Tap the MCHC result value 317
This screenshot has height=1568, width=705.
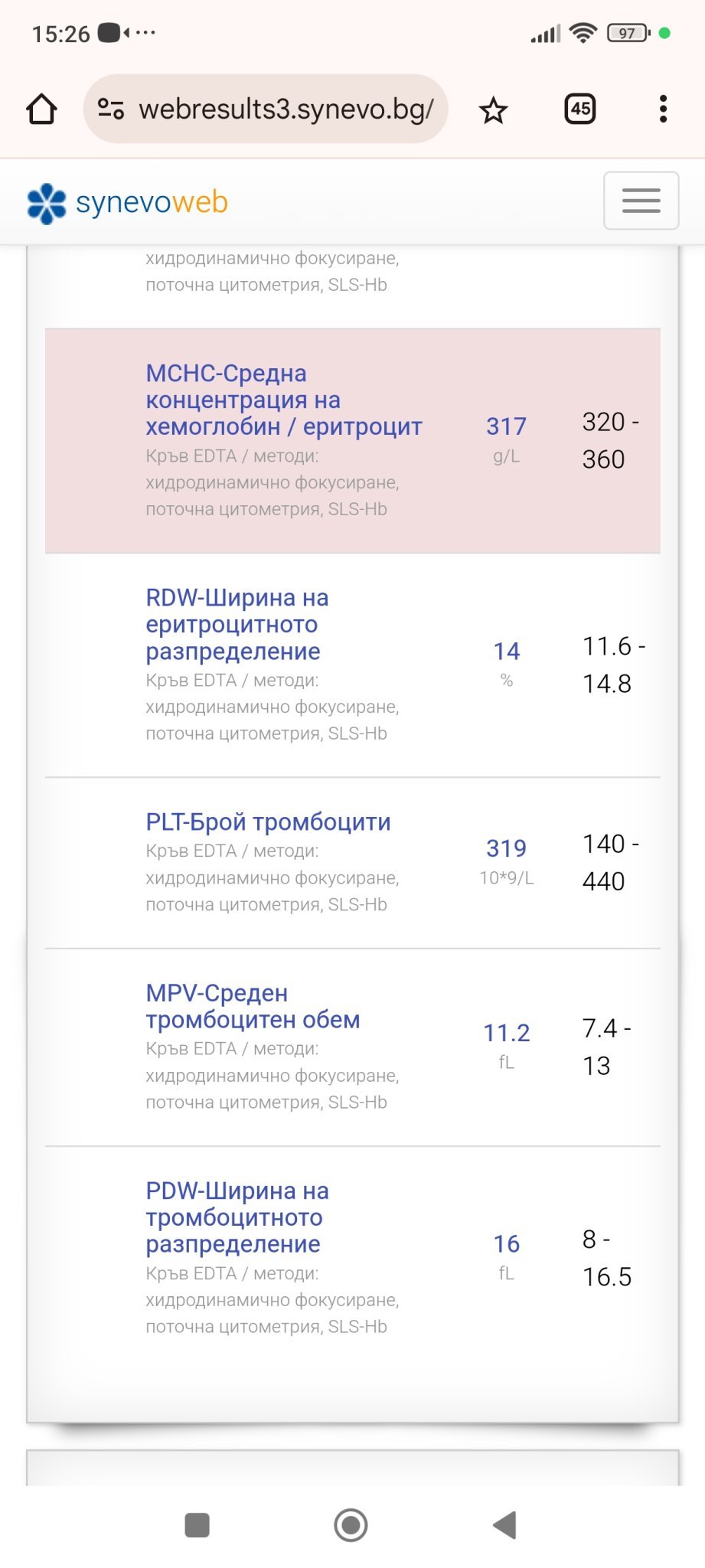click(x=506, y=426)
